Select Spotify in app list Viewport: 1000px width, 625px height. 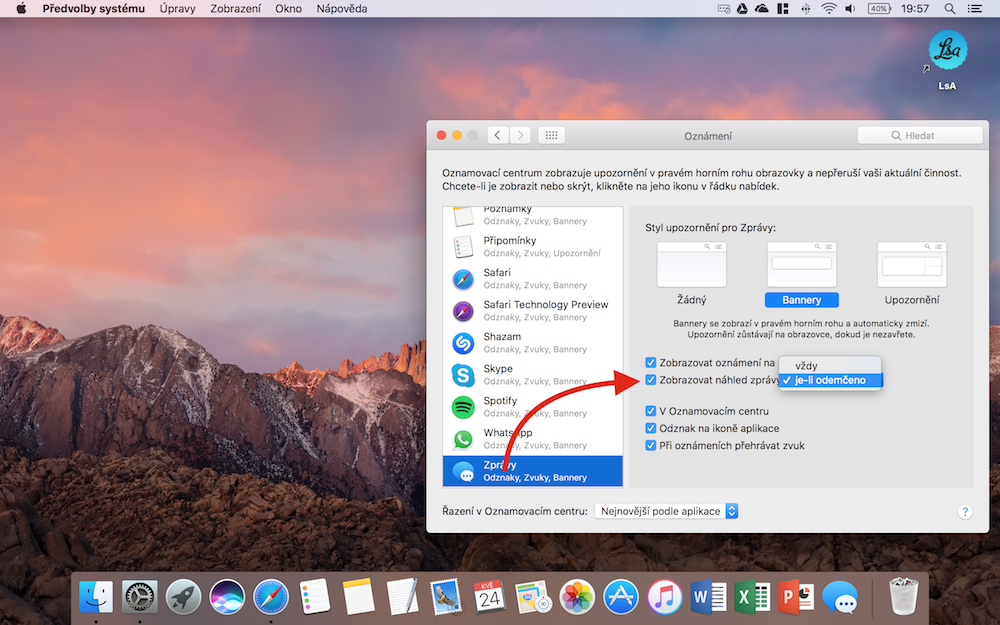(533, 407)
